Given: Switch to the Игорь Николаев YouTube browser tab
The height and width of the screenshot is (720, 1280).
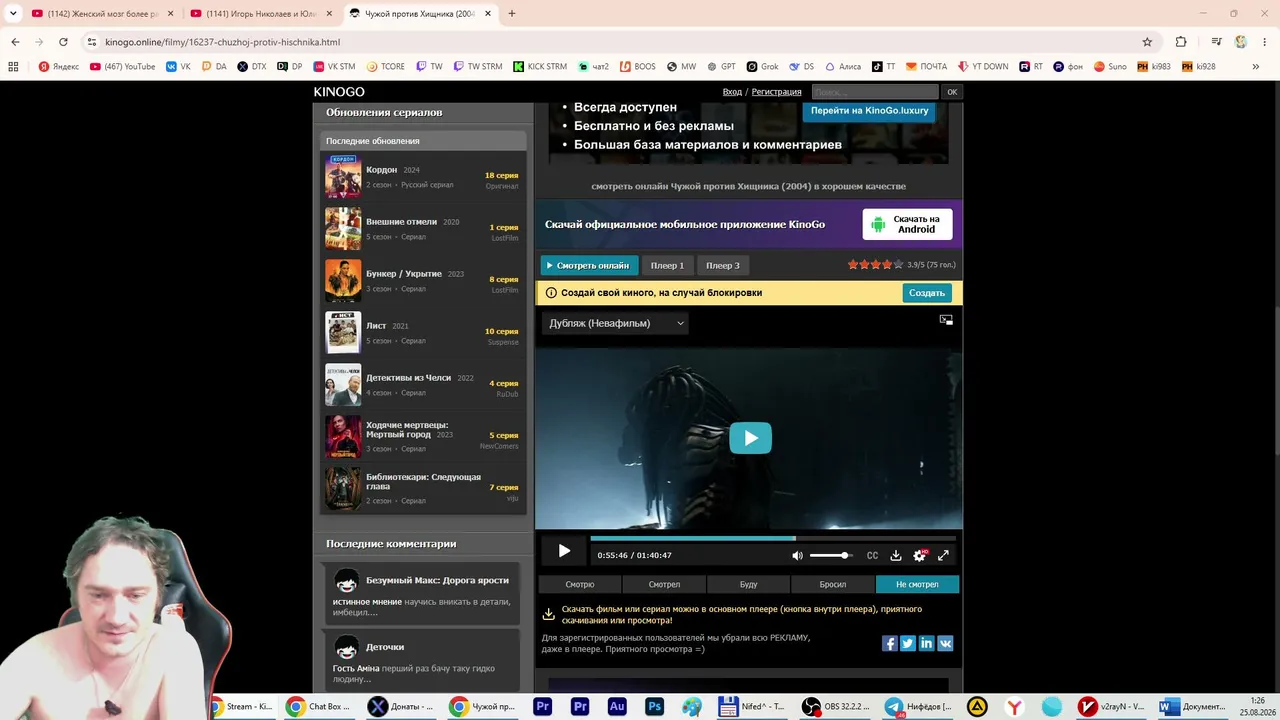Looking at the screenshot, I should 259,14.
